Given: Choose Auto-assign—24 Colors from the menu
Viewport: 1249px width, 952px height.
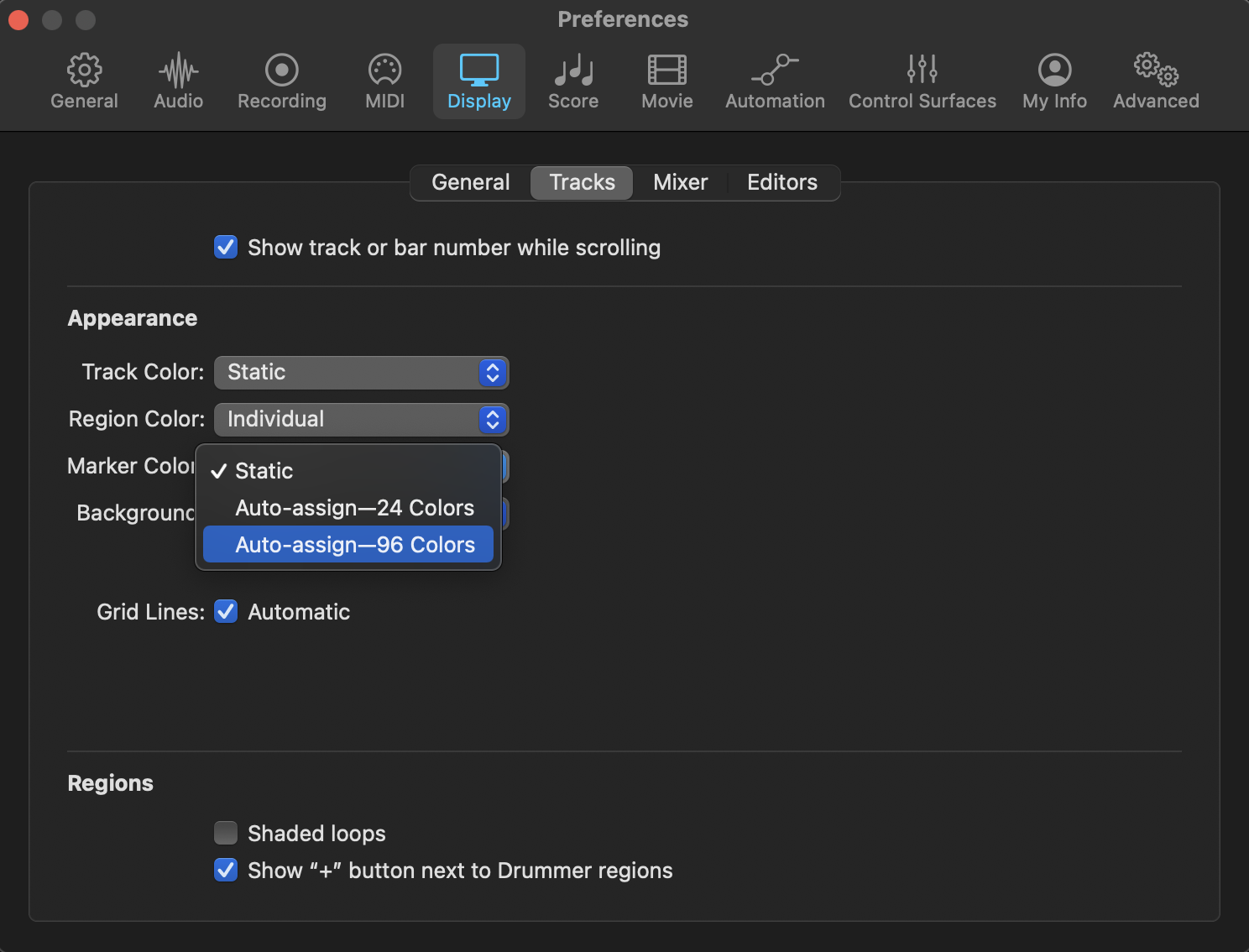Looking at the screenshot, I should (x=354, y=508).
